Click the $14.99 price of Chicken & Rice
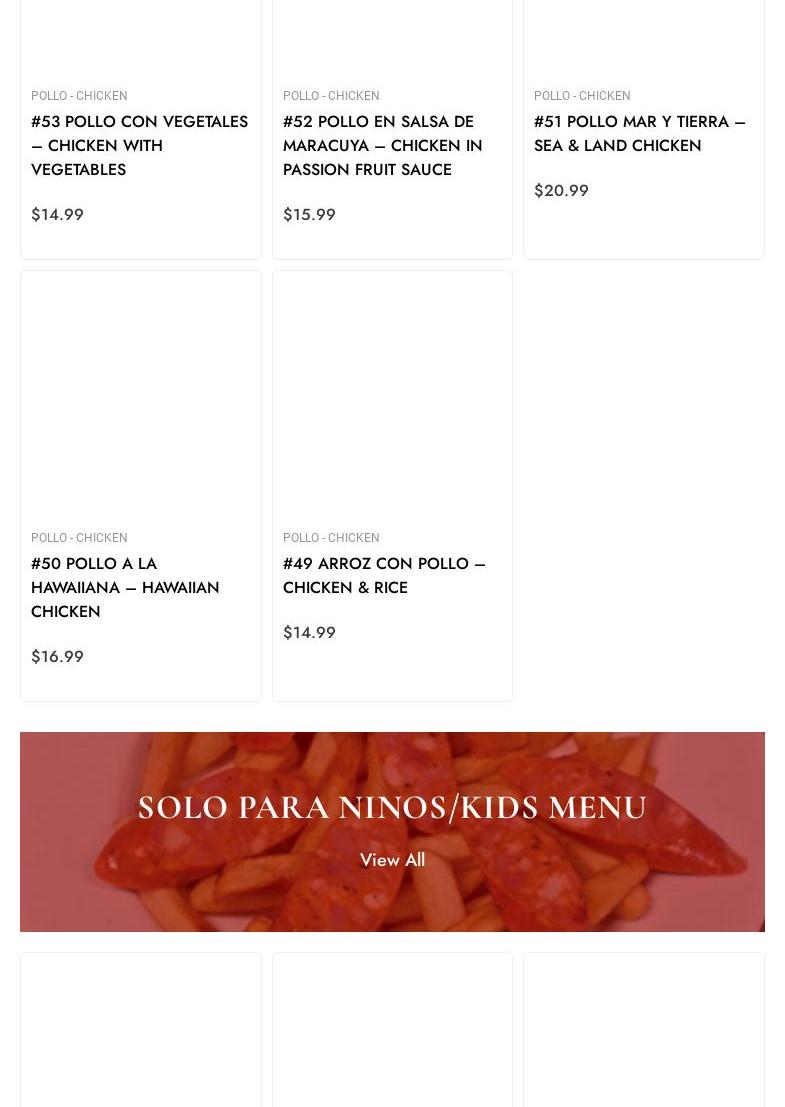Screen dimensions: 785x1107 [309, 632]
